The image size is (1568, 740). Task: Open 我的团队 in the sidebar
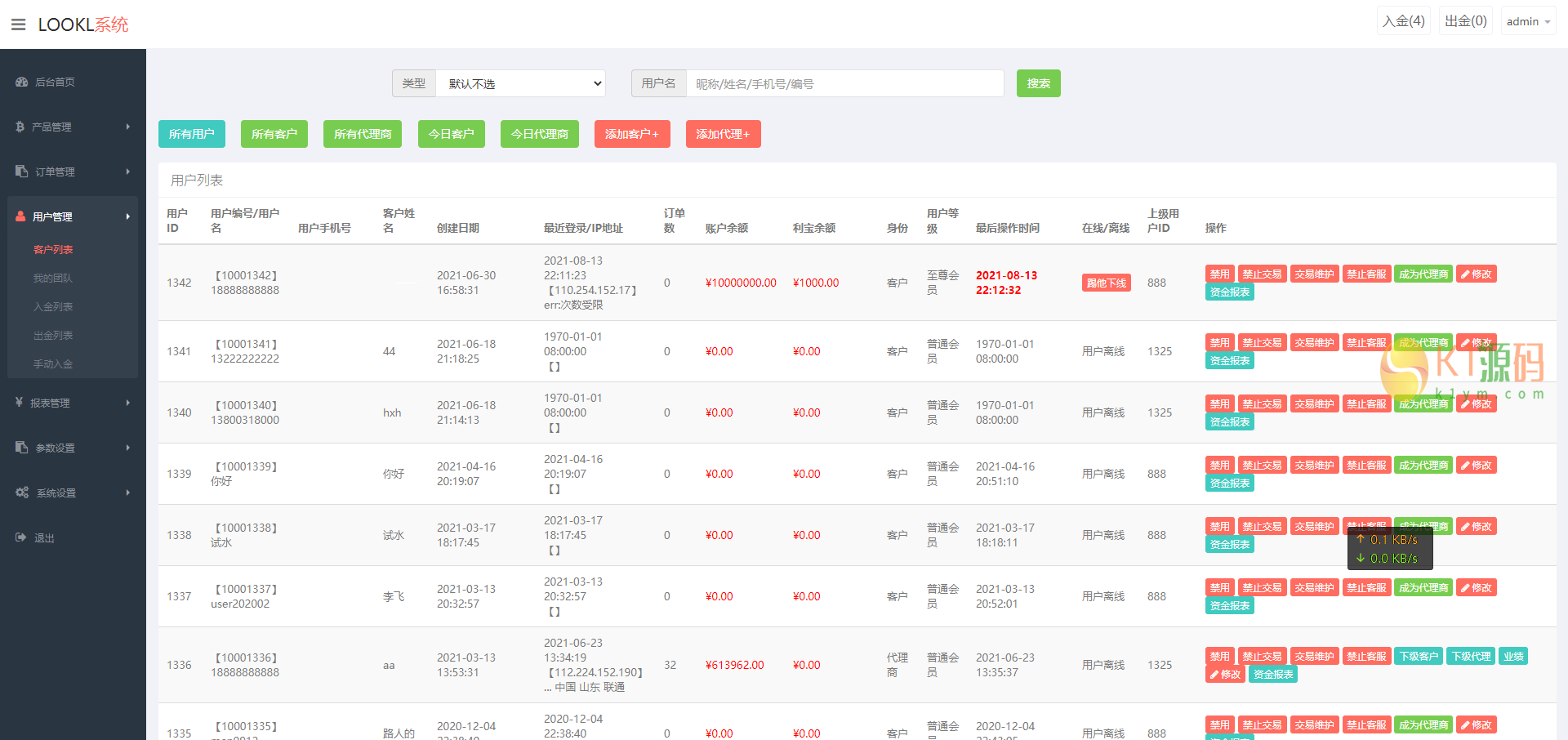(53, 279)
